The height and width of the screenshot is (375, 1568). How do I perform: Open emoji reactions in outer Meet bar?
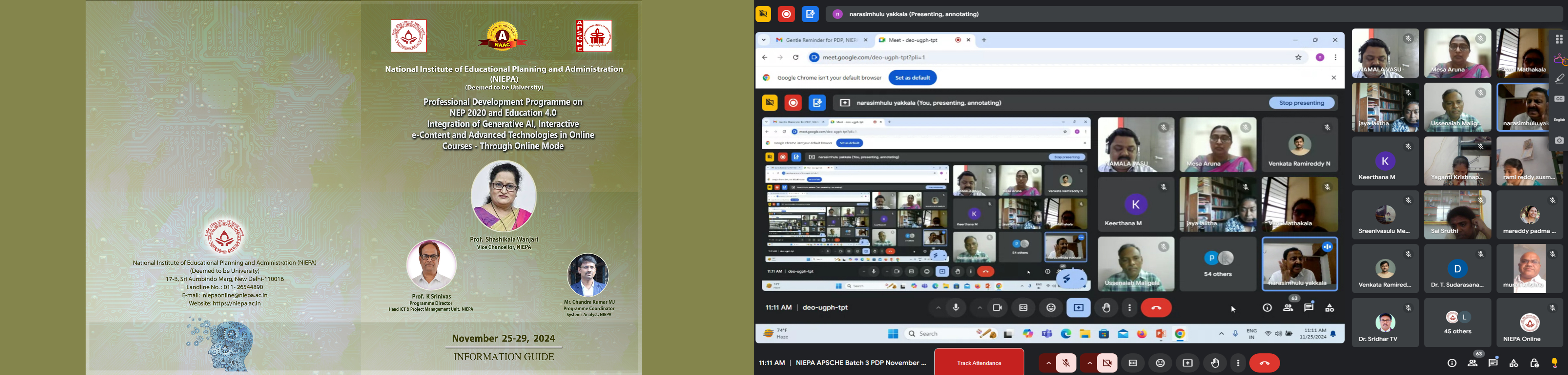click(x=1160, y=364)
